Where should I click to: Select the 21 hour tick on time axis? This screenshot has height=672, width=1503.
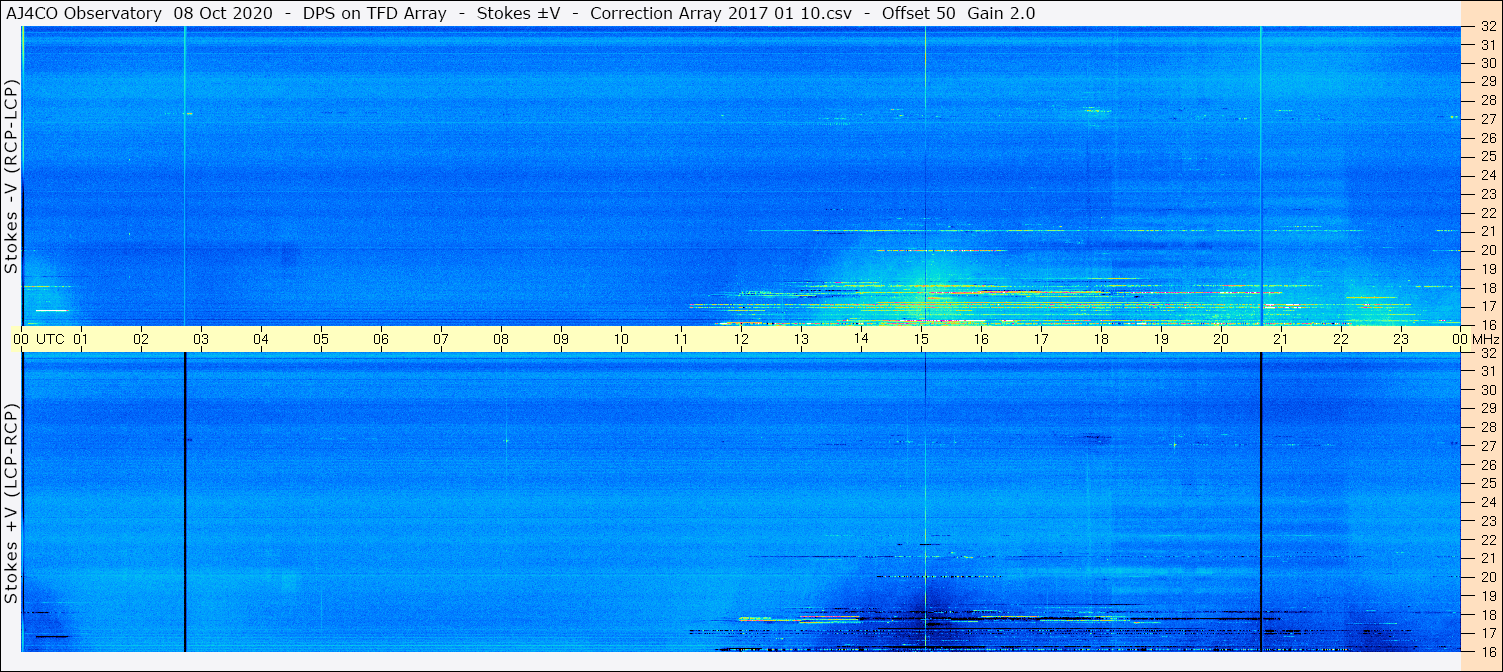(x=1281, y=339)
